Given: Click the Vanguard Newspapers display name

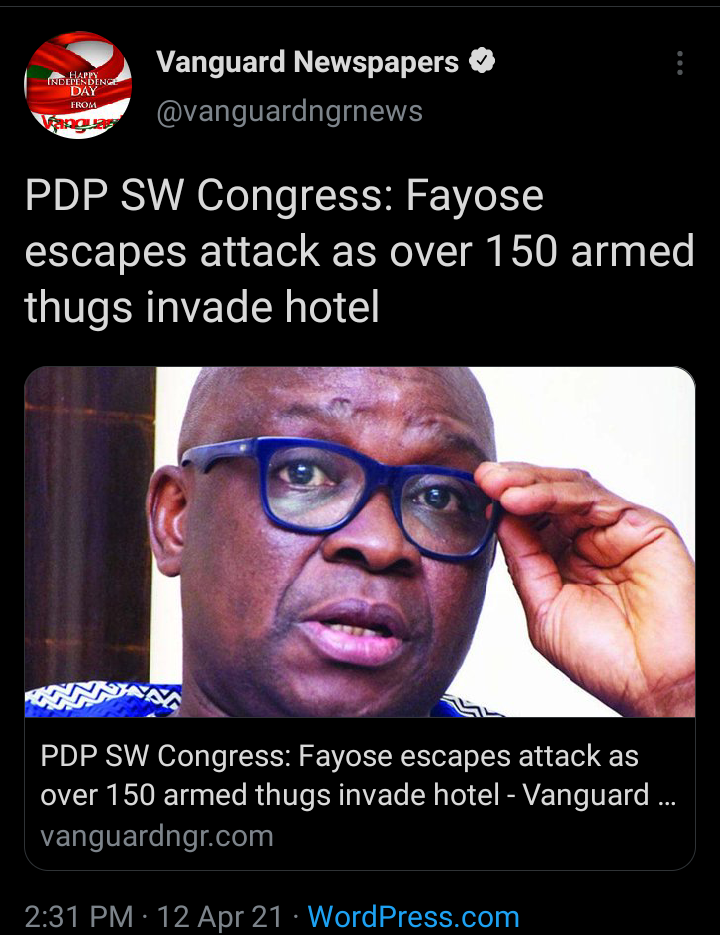Looking at the screenshot, I should point(307,62).
